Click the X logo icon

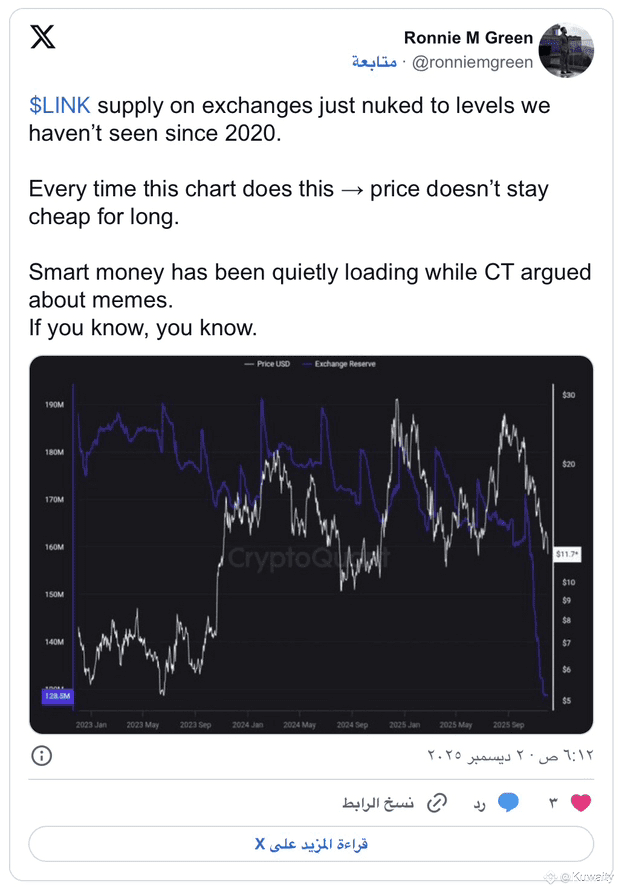tap(43, 38)
